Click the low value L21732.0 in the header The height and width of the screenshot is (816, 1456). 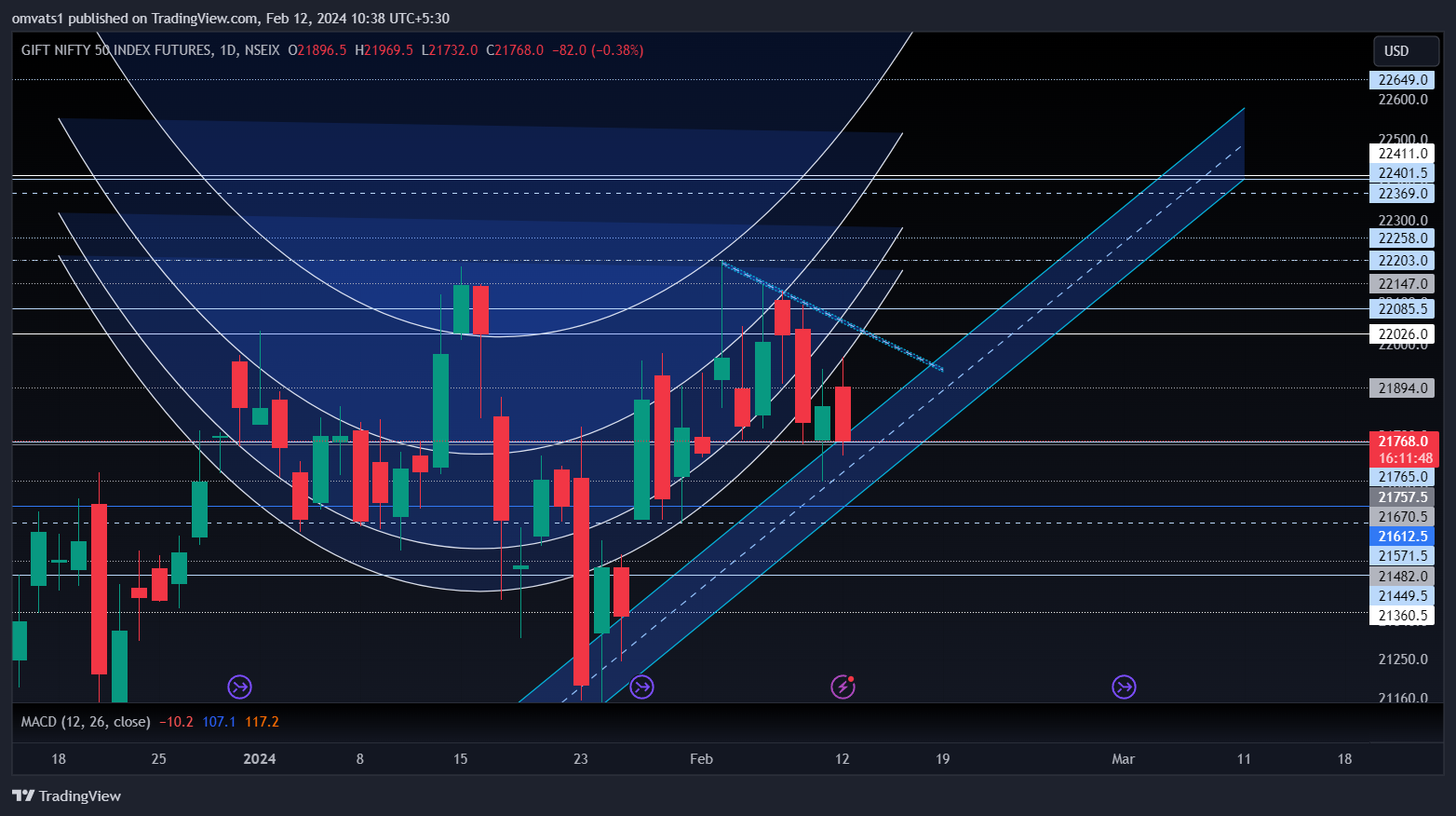point(450,50)
